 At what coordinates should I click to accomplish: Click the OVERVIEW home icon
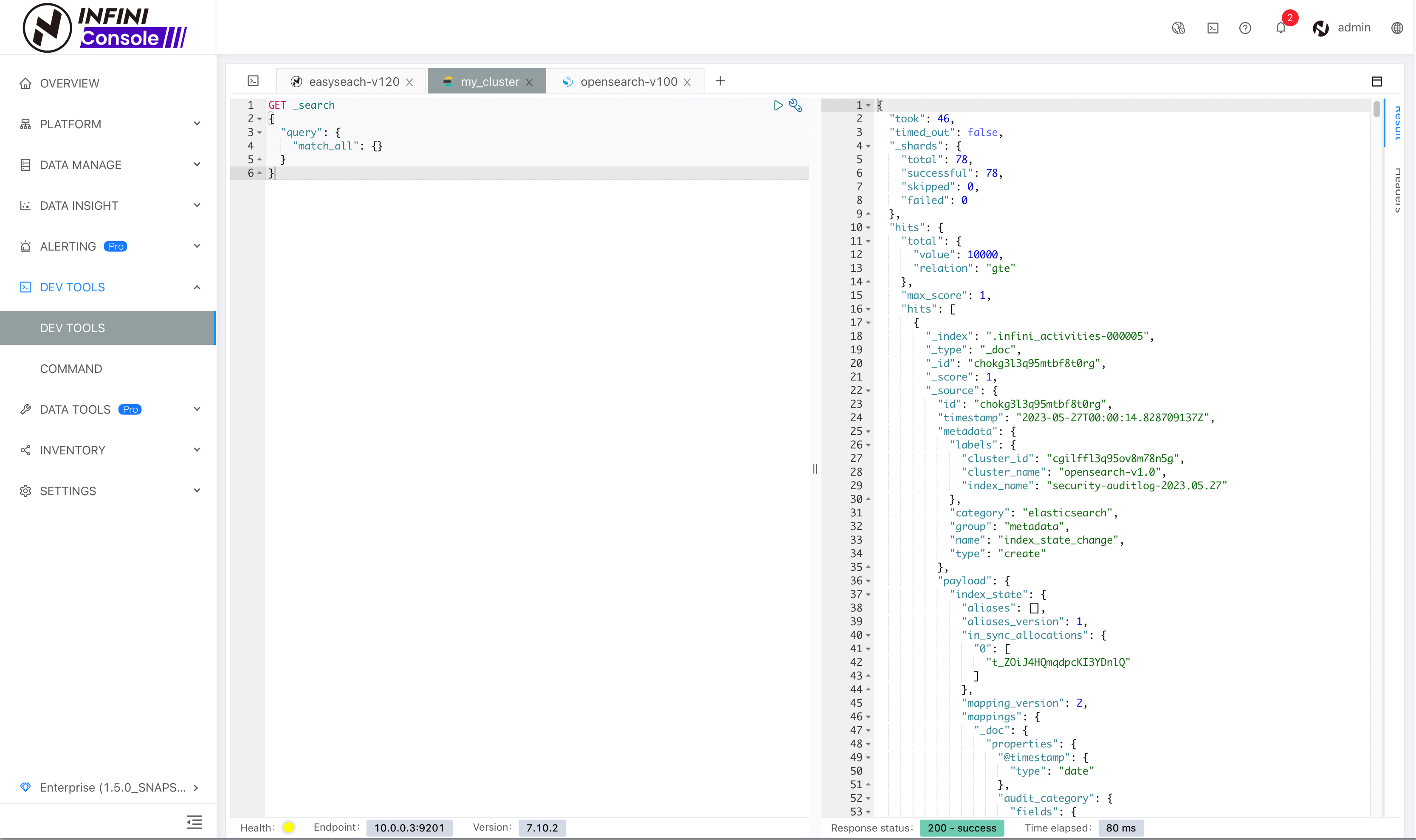pyautogui.click(x=25, y=83)
